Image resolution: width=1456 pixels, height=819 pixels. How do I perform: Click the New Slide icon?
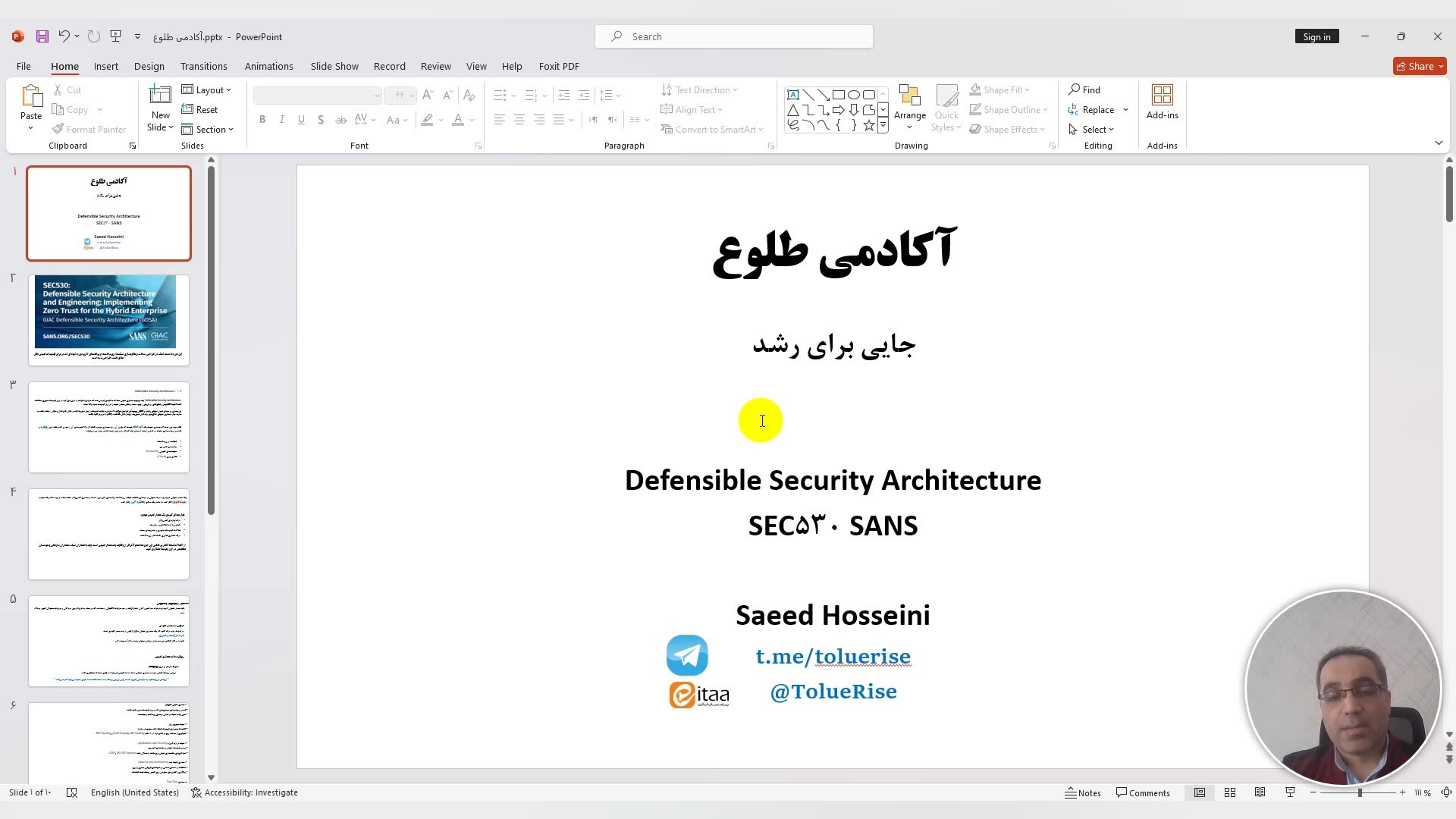tap(160, 96)
